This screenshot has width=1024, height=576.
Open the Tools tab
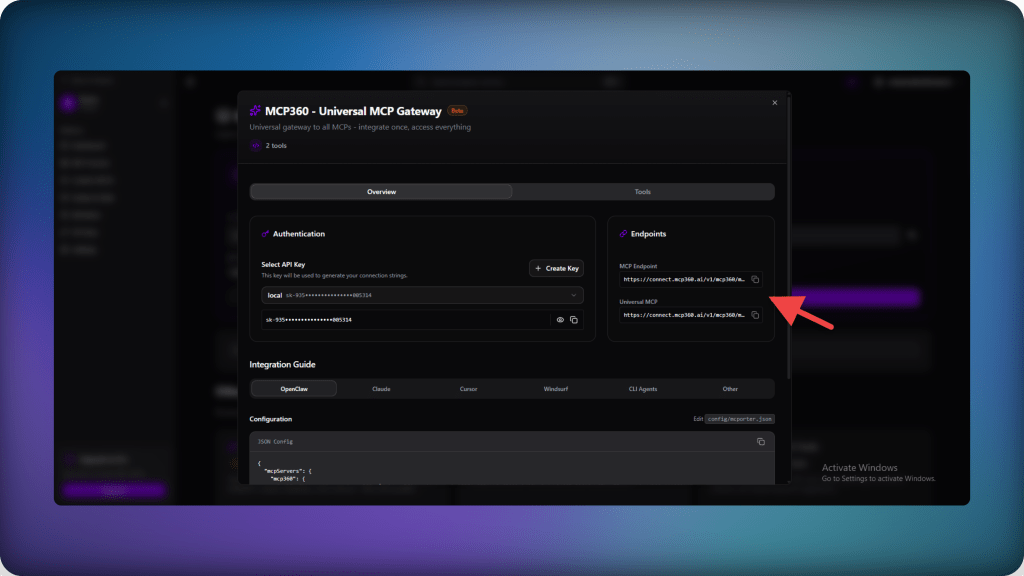click(x=643, y=192)
